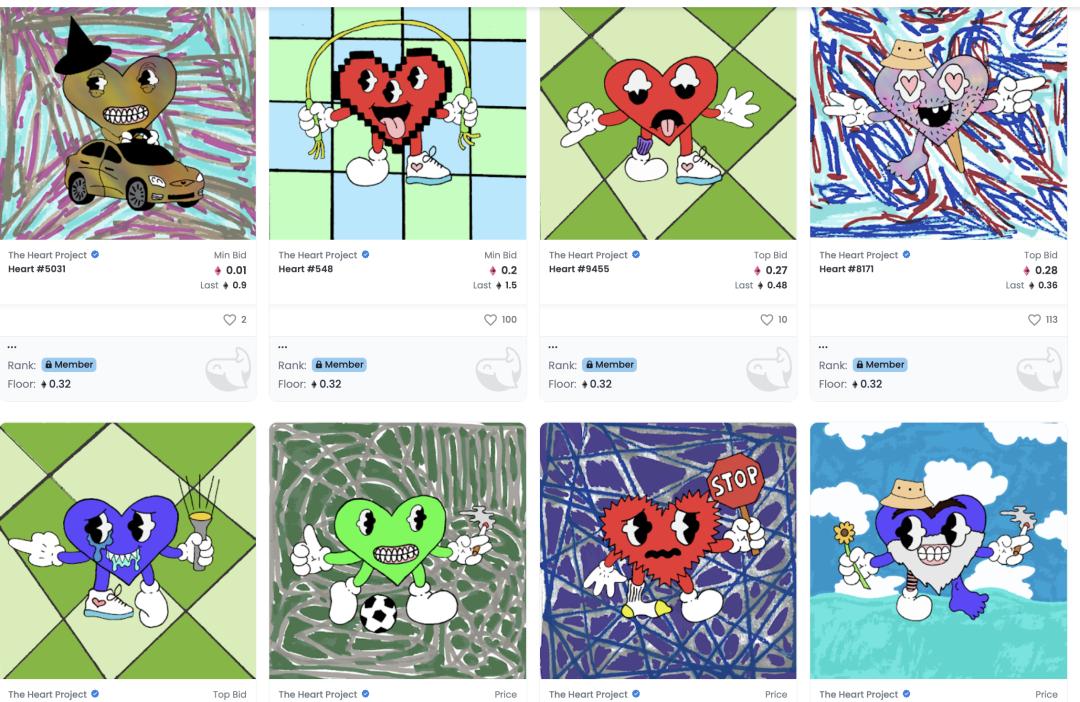Click whale icon on Heart #5031 card

point(229,370)
